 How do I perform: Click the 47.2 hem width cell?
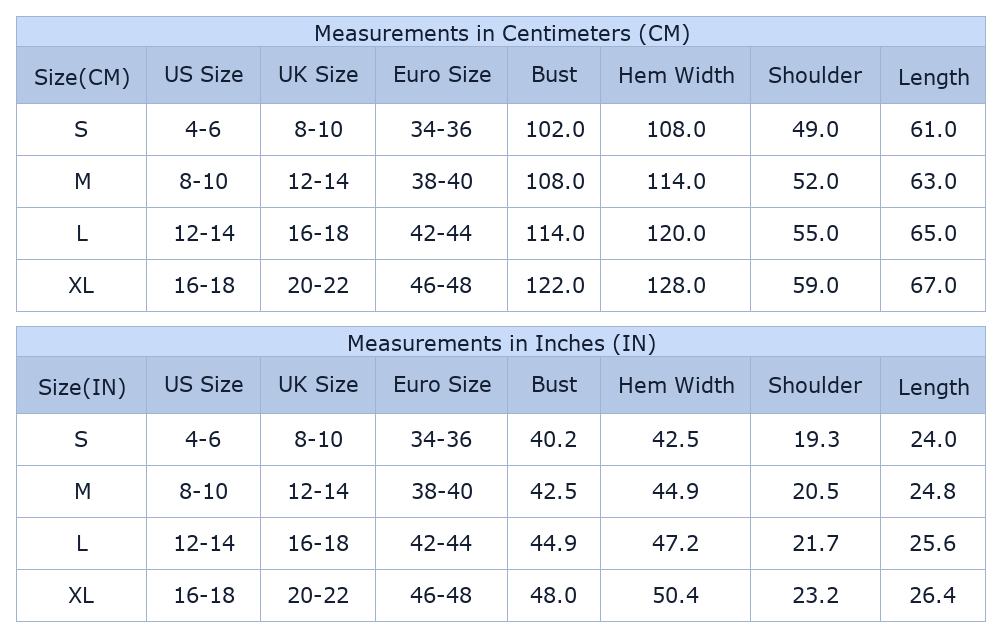tap(676, 543)
